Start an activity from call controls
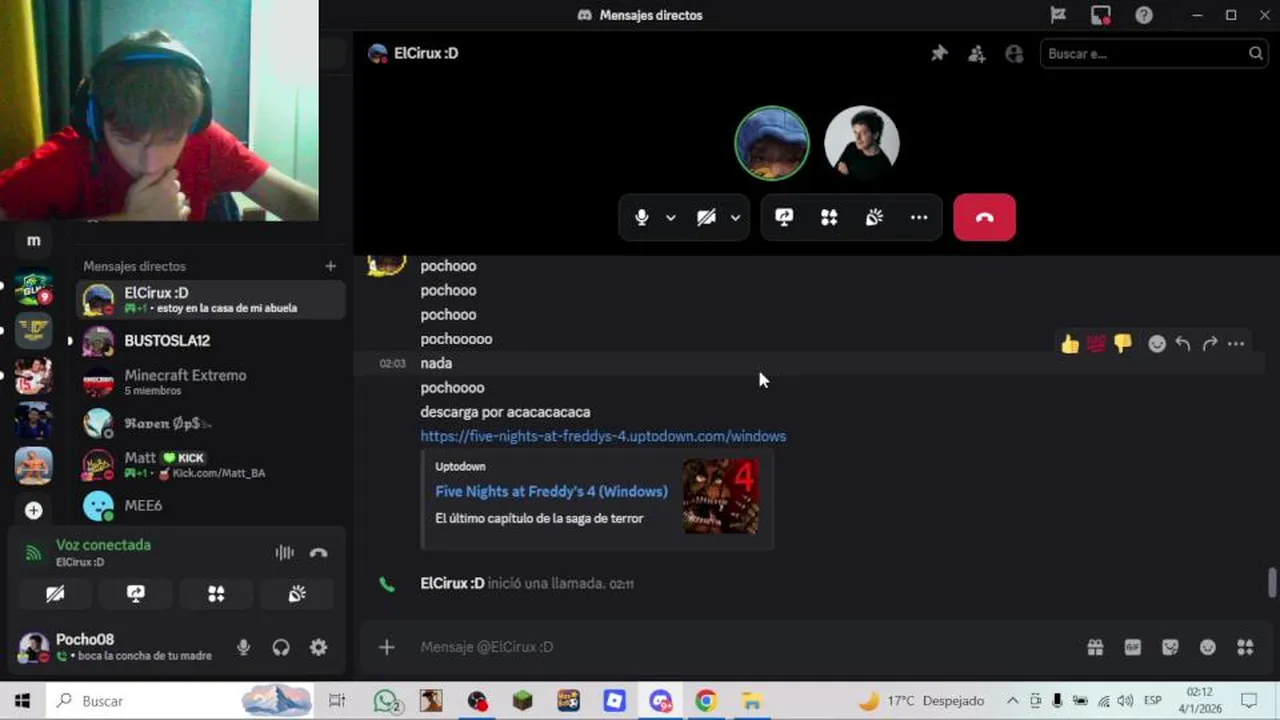The image size is (1280, 720). pyautogui.click(x=829, y=217)
